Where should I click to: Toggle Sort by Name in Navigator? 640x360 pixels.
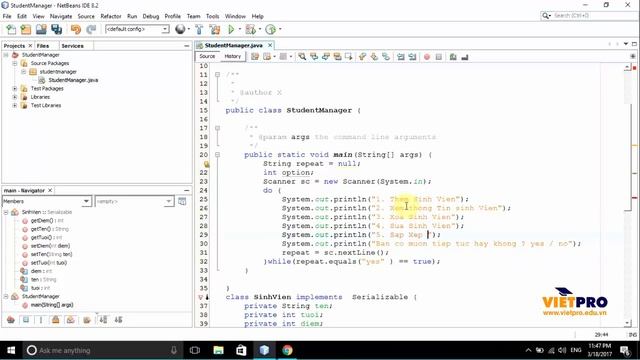click(x=103, y=320)
